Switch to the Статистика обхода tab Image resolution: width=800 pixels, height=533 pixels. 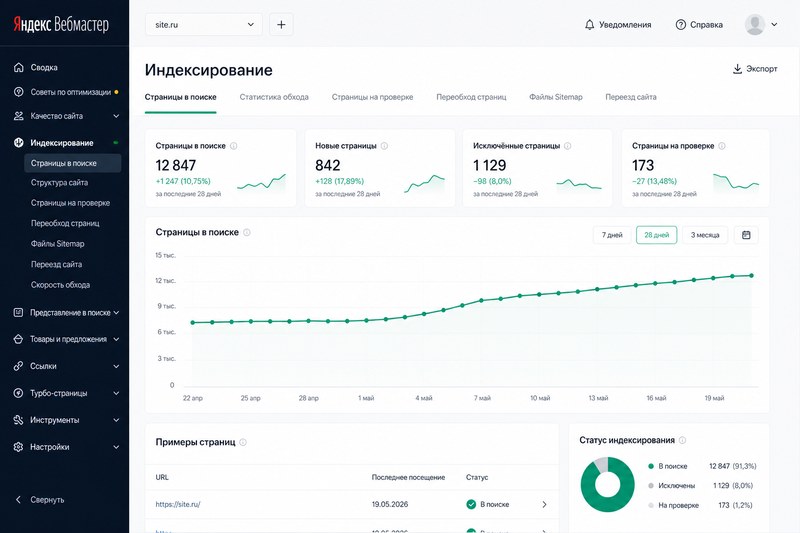pyautogui.click(x=274, y=97)
